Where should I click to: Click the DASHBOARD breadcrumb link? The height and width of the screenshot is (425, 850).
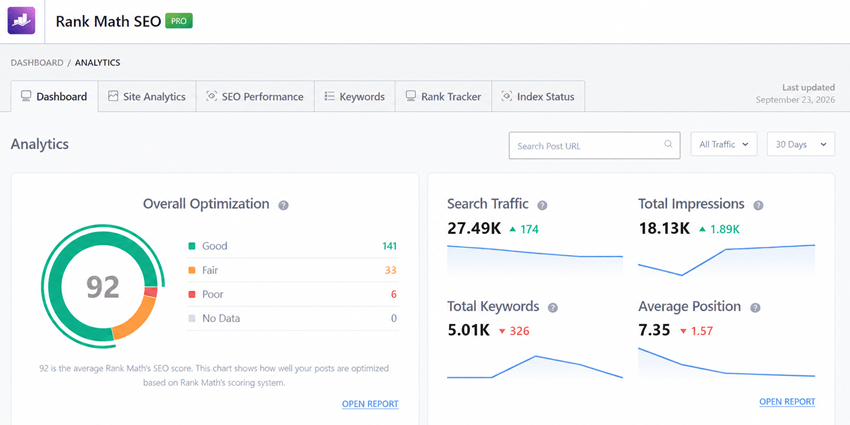37,63
